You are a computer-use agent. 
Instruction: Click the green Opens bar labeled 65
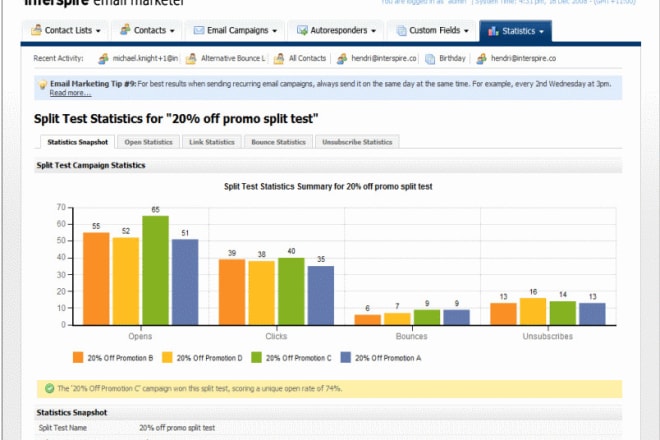(155, 270)
